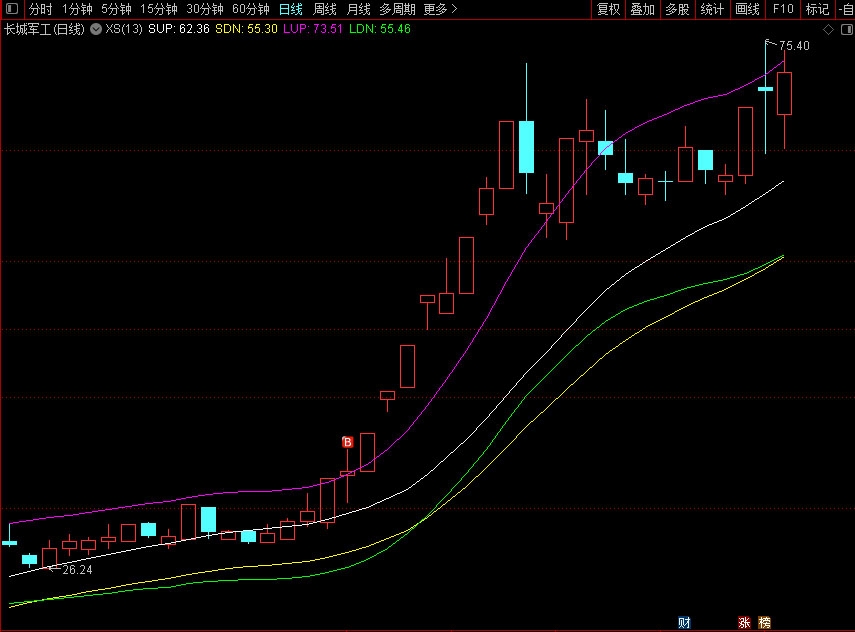Open the 多股 multi-stock view
Image resolution: width=855 pixels, height=632 pixels.
(678, 9)
